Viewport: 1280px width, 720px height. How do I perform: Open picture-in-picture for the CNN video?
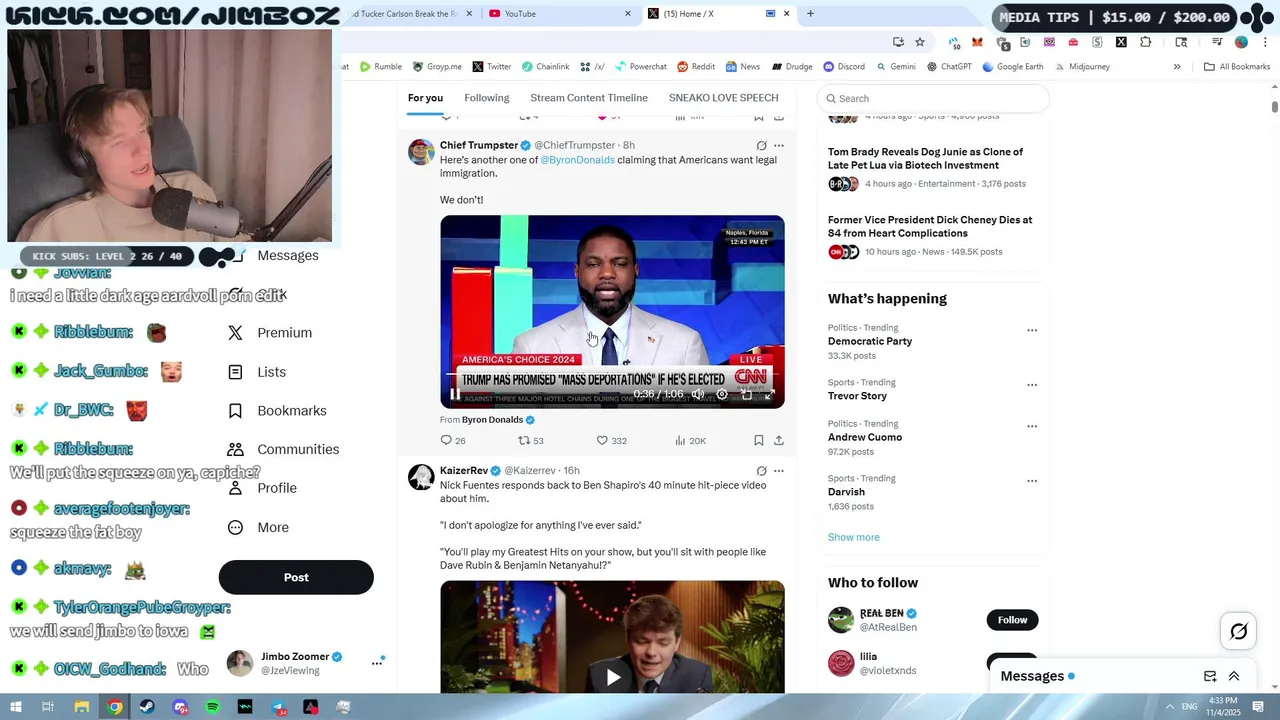tap(746, 394)
